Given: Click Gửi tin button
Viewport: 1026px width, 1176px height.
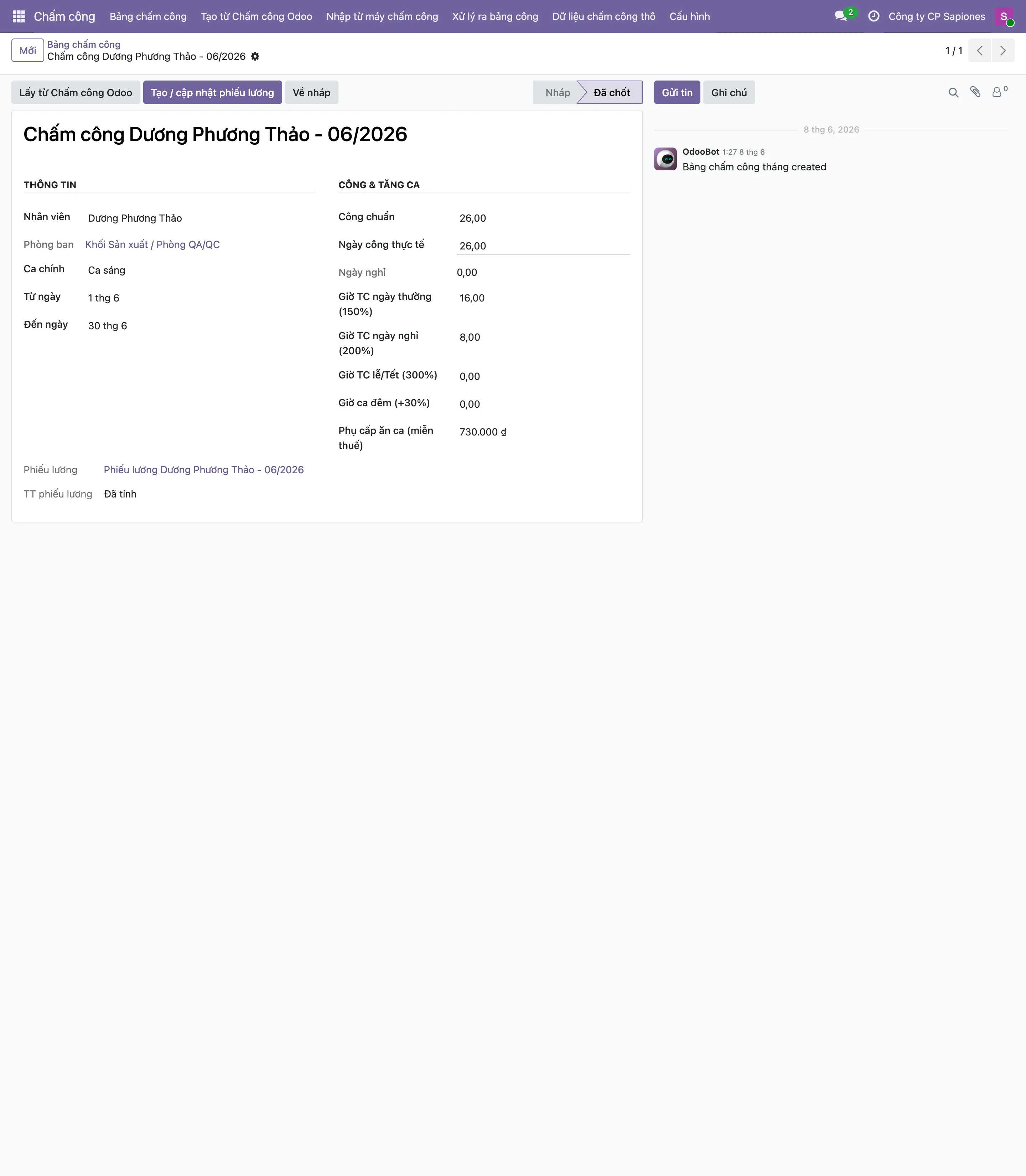Looking at the screenshot, I should tap(677, 92).
